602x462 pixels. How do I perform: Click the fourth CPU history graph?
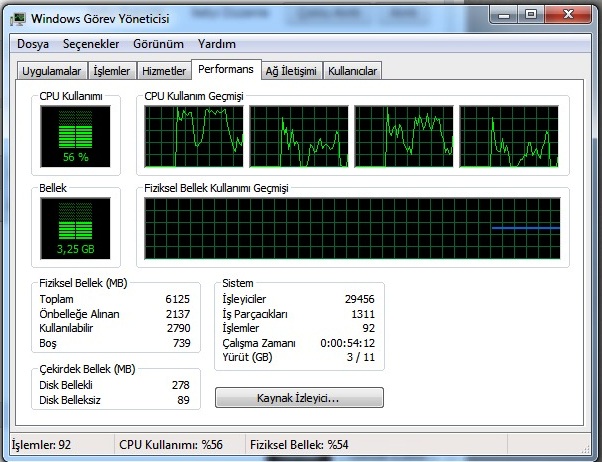click(509, 137)
